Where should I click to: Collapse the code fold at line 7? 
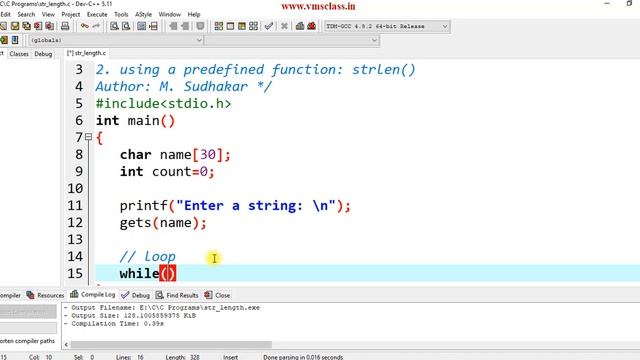89,137
